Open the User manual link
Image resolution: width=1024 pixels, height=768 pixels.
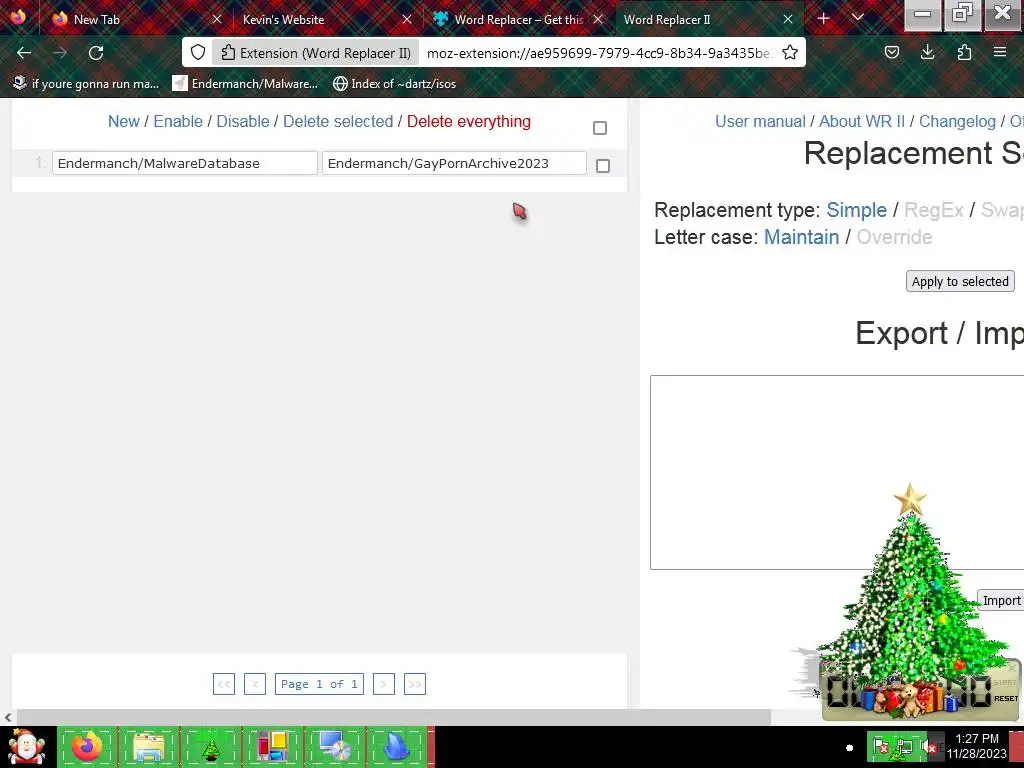760,121
